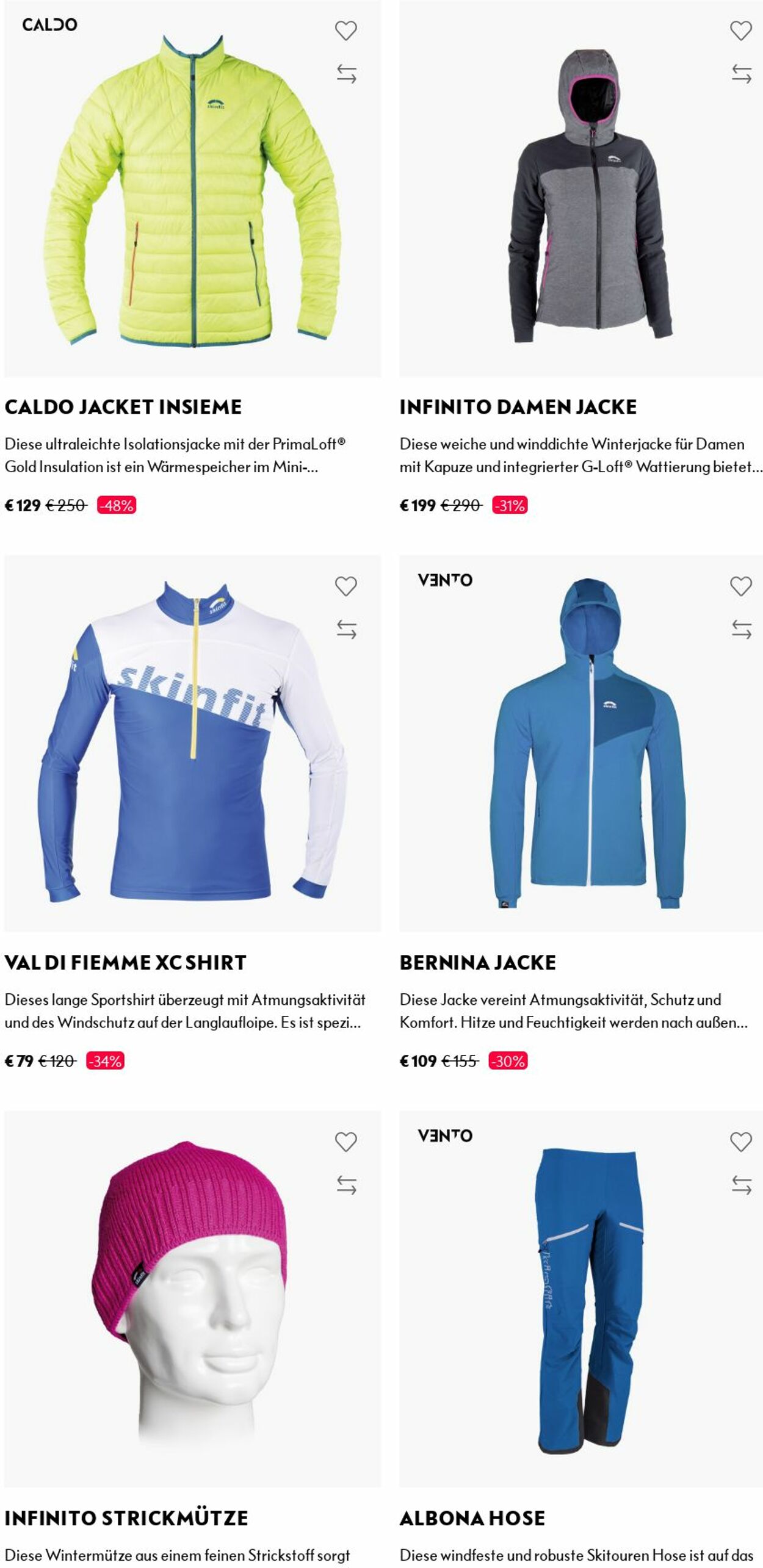This screenshot has width=763, height=1568.
Task: Open the Bernina Jacke title link
Action: tap(478, 963)
